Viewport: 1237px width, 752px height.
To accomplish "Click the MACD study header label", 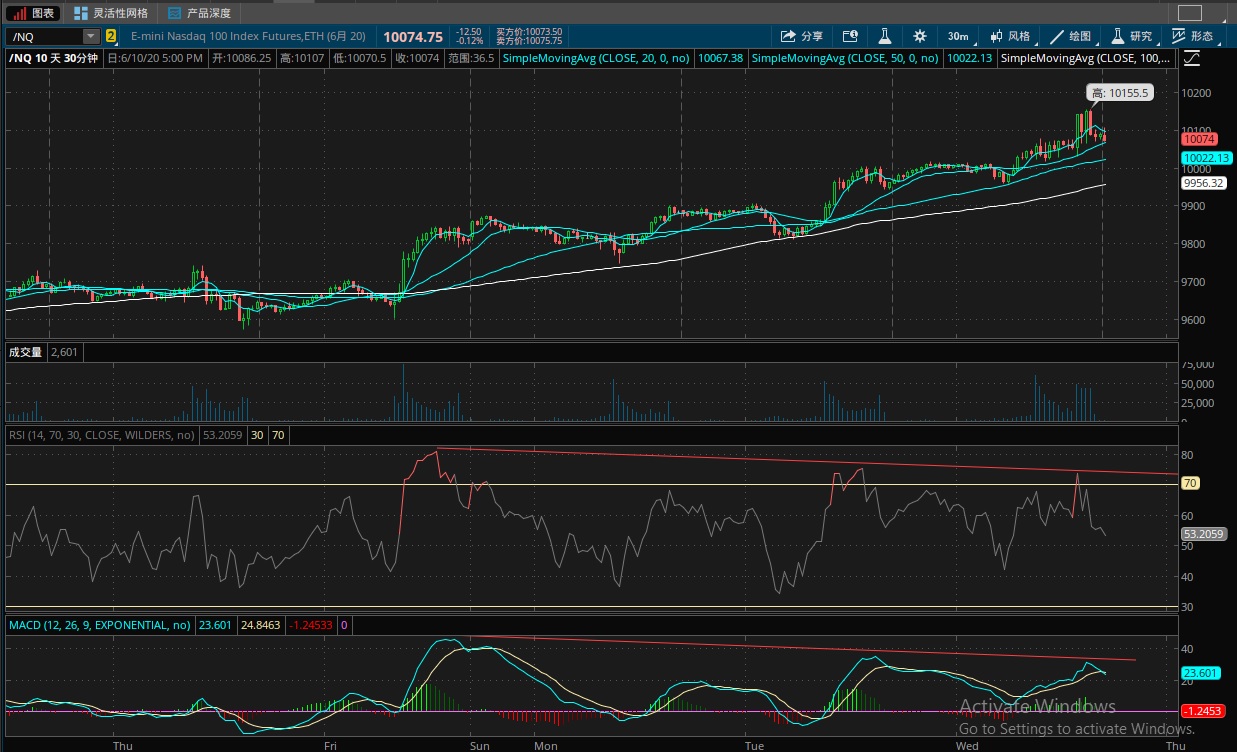I will (x=99, y=625).
